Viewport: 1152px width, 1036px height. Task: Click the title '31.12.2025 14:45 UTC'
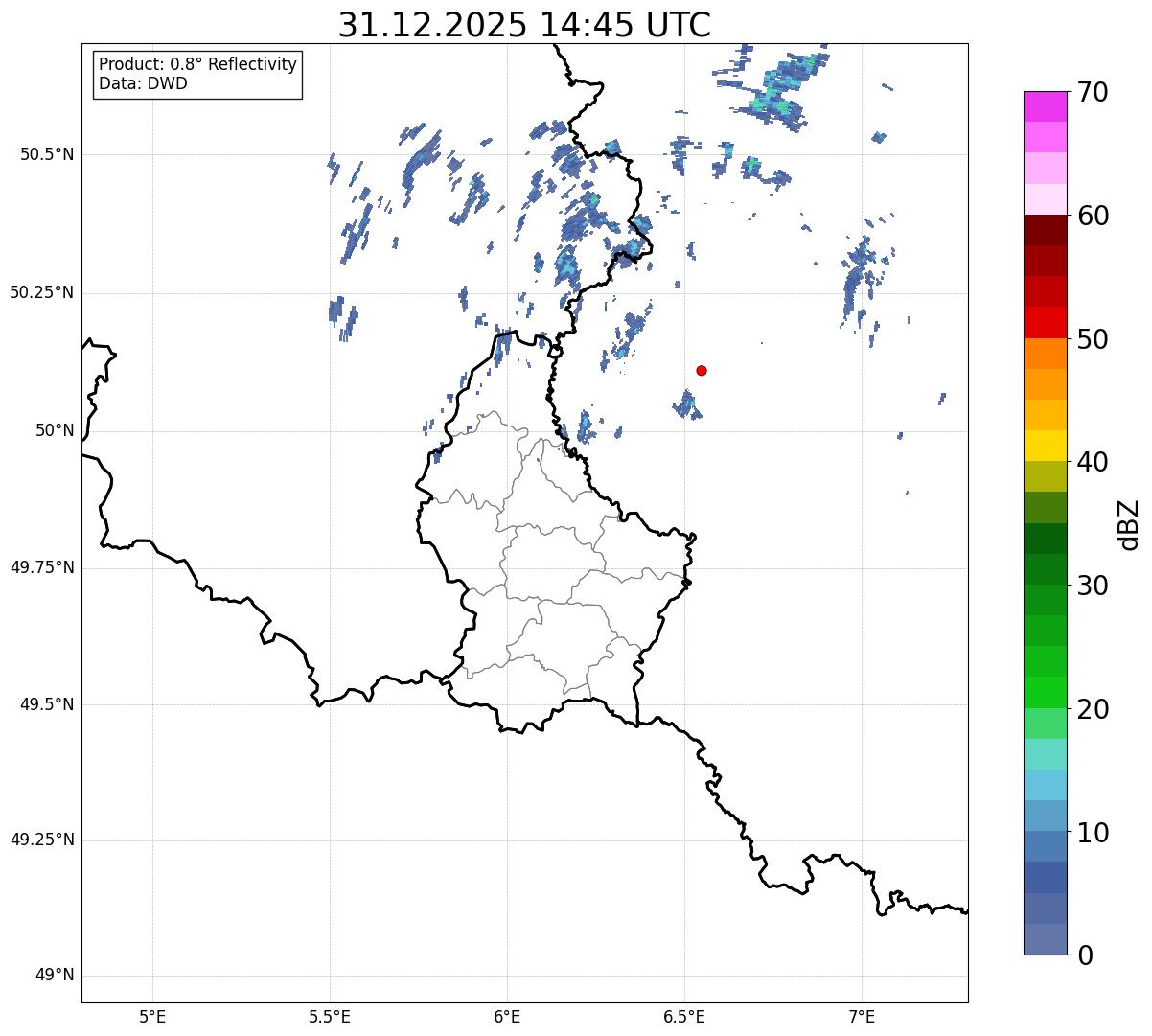click(524, 25)
